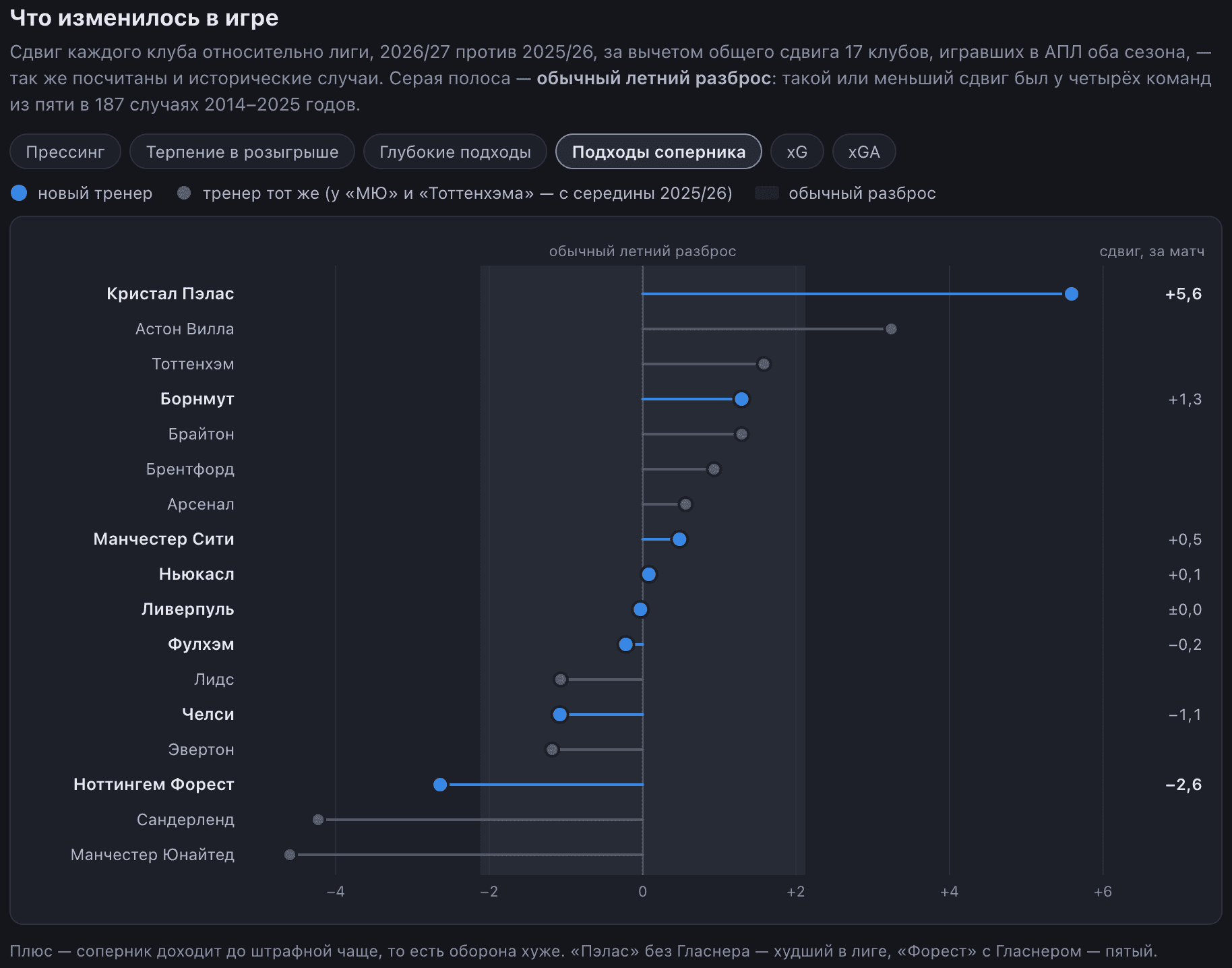Click the «±0,0» value for Ливерпуль

tap(1185, 609)
